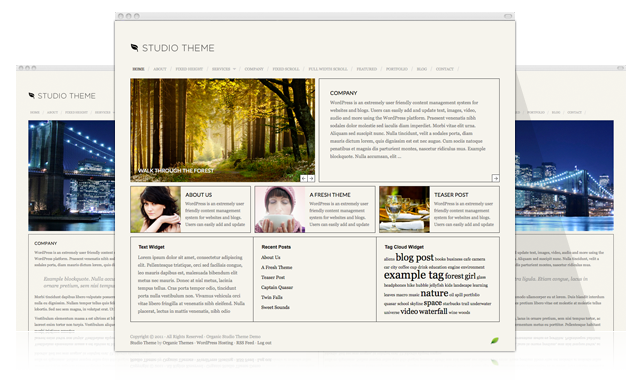The image size is (640, 380).
Task: Open COMPANY heading in left background window
Action: point(46,243)
